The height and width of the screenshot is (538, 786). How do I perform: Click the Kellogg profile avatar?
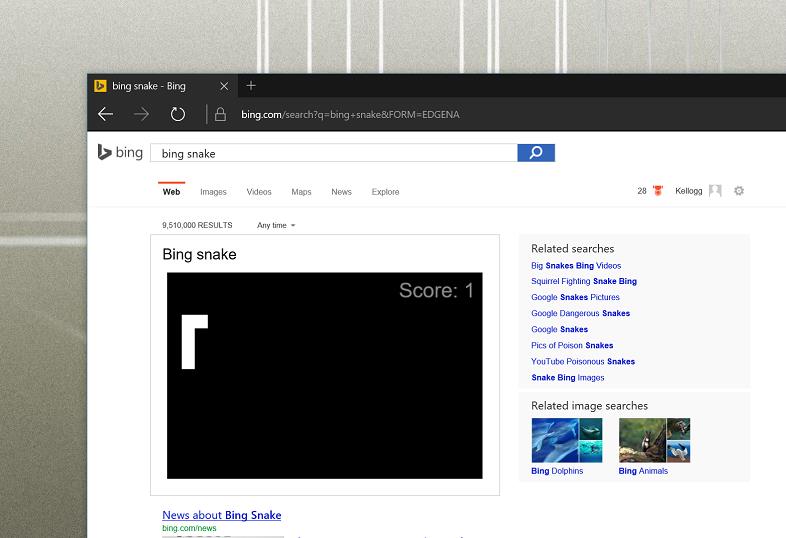click(715, 191)
